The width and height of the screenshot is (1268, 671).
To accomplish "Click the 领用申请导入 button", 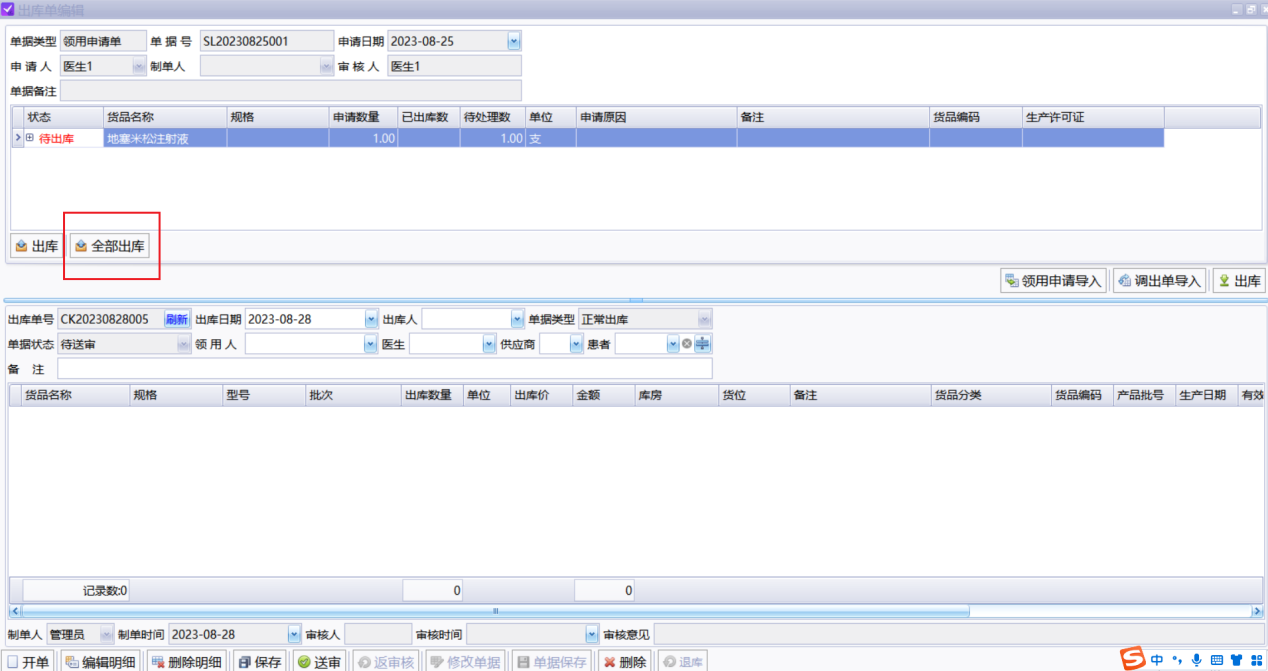I will click(x=1054, y=281).
